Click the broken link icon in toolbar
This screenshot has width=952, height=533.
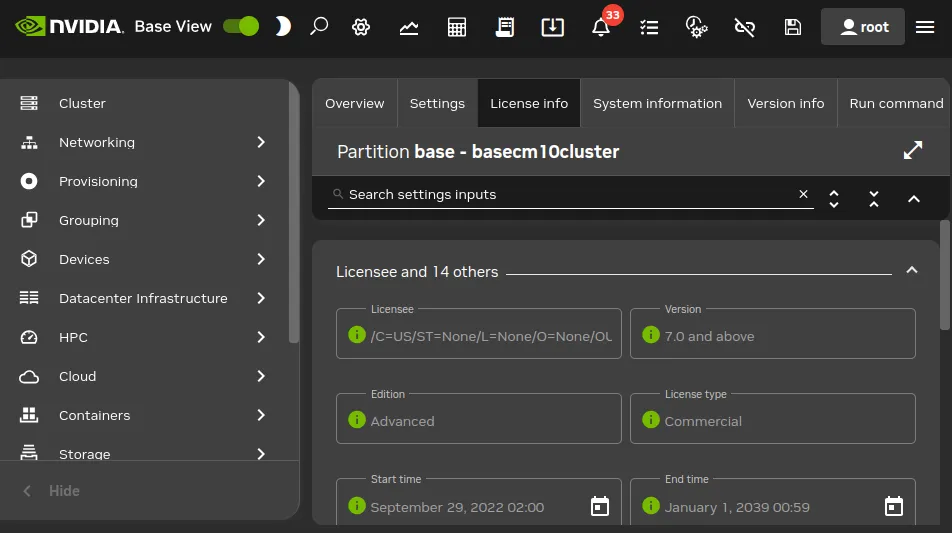pyautogui.click(x=744, y=27)
